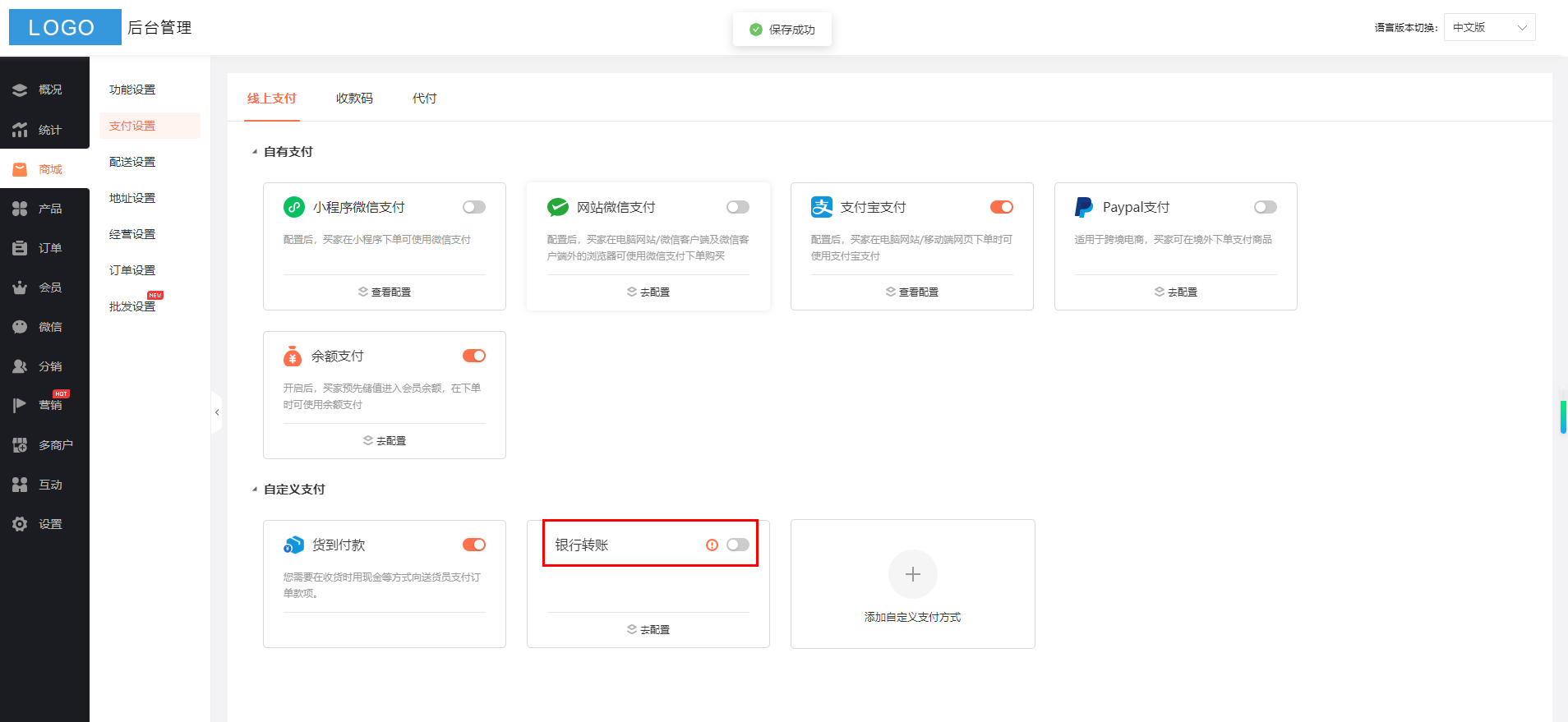Click the 银行转账 card title text
Screen dimensions: 1568x722
pos(582,545)
